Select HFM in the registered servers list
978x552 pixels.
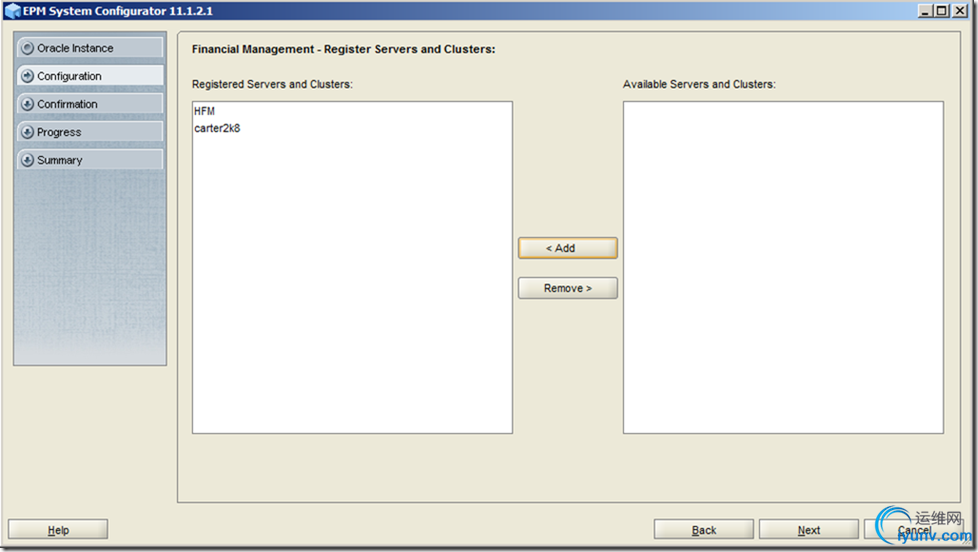coord(352,111)
